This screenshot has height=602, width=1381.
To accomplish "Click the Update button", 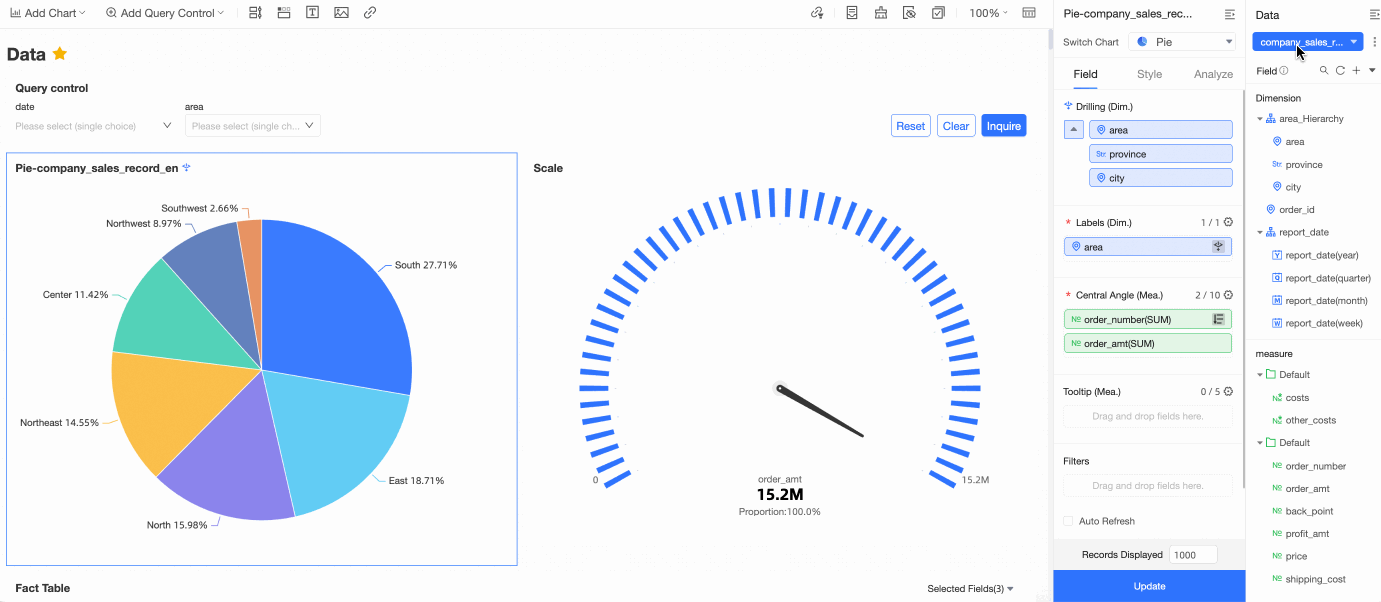I will [x=1149, y=586].
